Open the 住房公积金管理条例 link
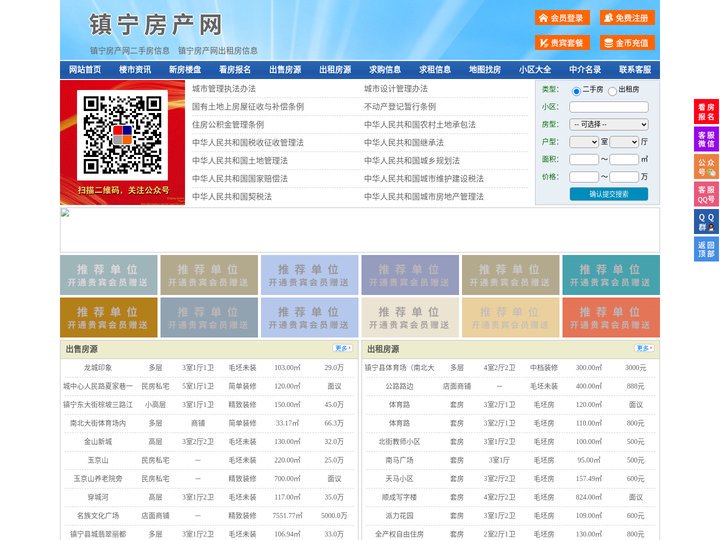Viewport: 720px width, 540px height. pos(228,124)
